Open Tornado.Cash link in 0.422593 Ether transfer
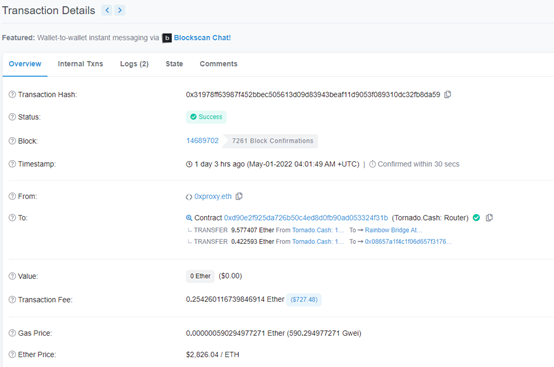This screenshot has height=367, width=554. 318,242
